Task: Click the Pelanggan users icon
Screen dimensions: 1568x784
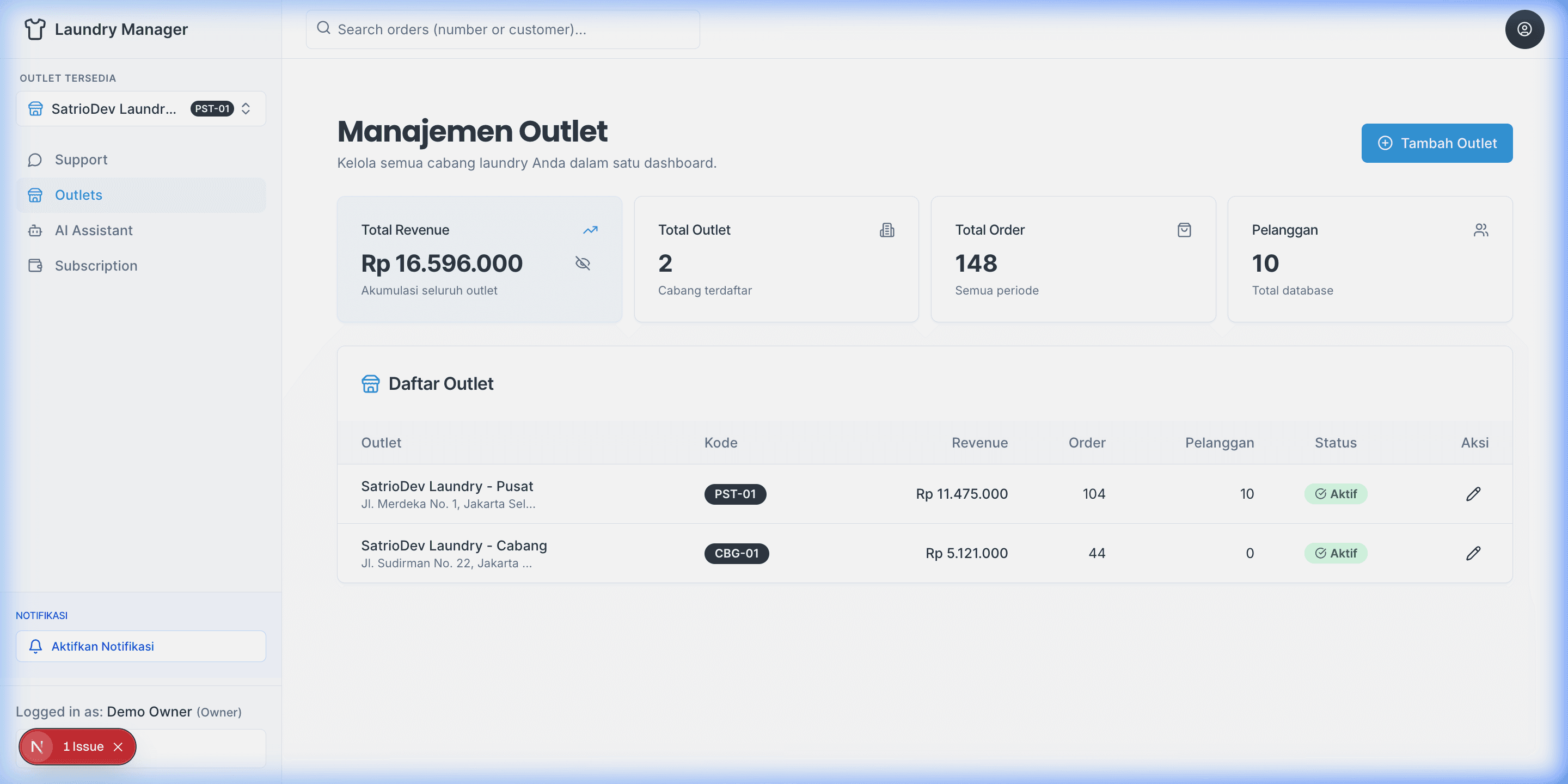Action: pyautogui.click(x=1480, y=230)
